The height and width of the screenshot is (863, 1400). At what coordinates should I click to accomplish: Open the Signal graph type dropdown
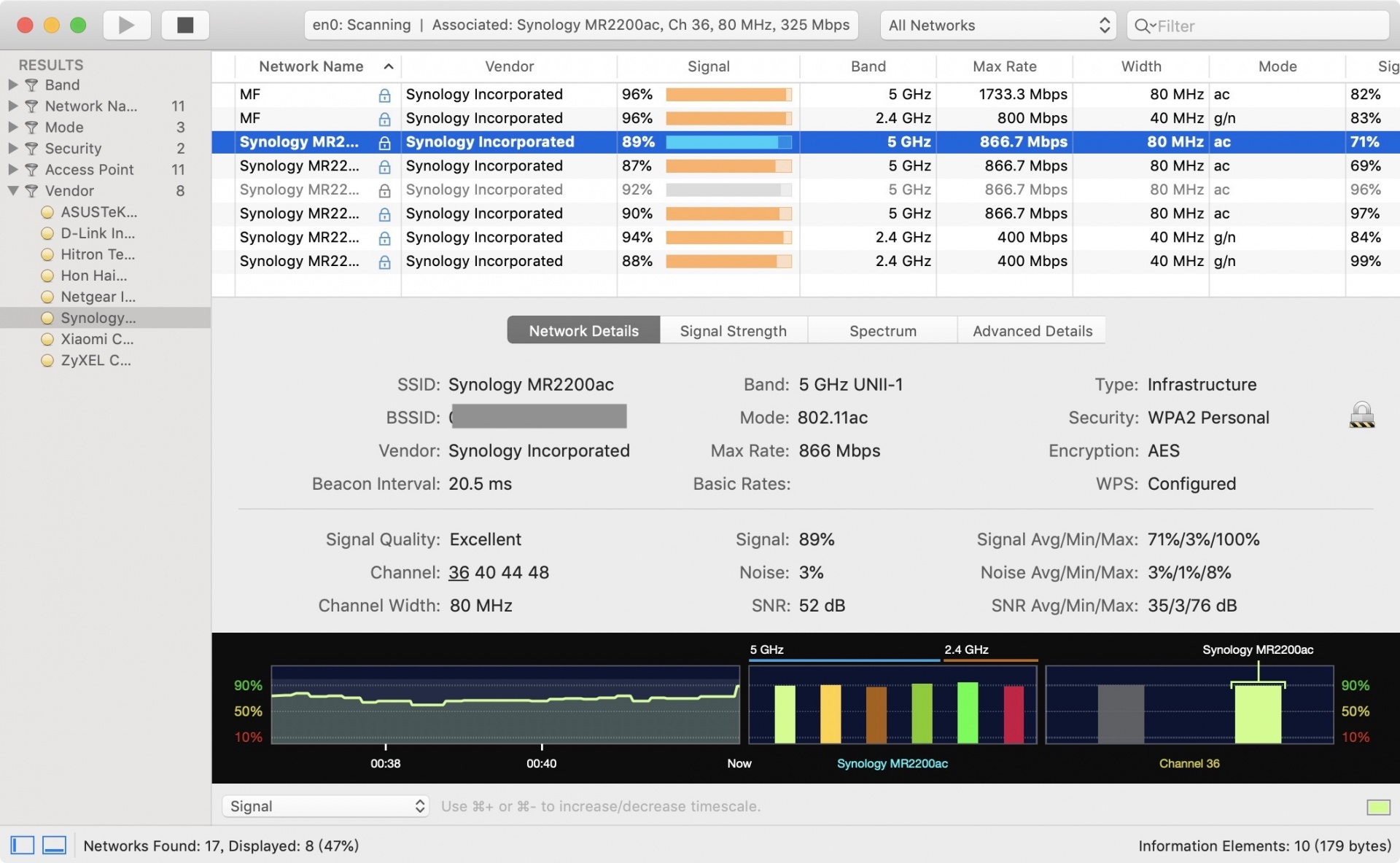326,806
